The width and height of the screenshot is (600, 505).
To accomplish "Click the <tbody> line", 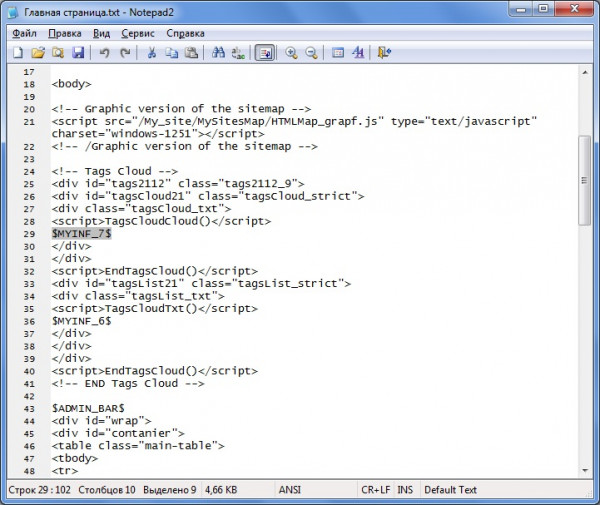I will click(75, 458).
